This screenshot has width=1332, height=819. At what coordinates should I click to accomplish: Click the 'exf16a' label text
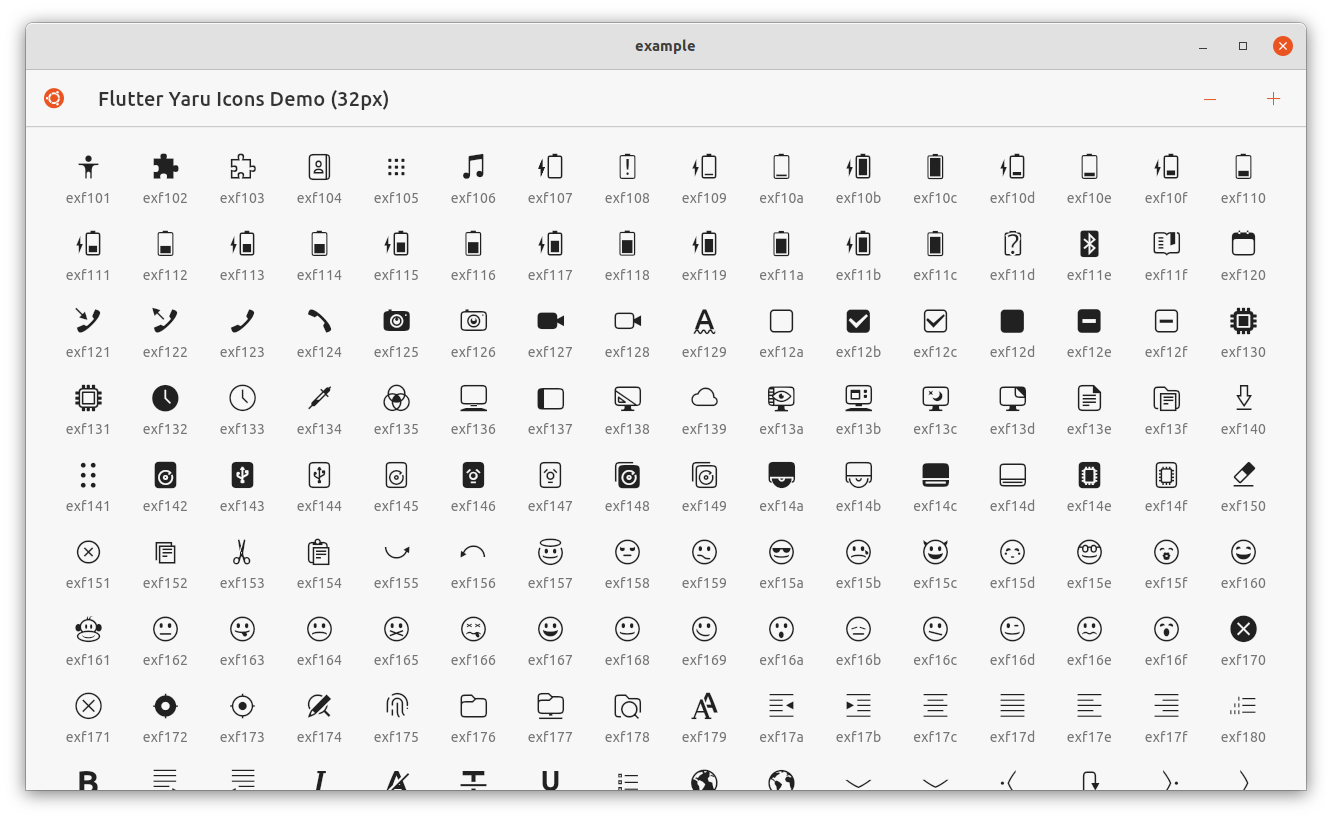pos(781,660)
